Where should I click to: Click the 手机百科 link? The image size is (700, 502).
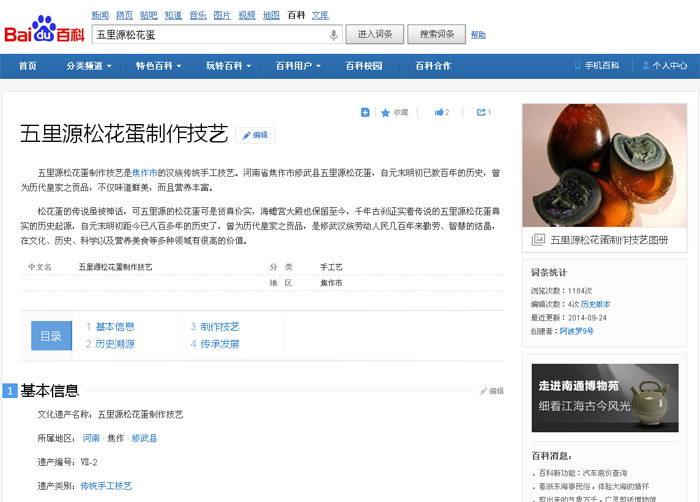602,66
